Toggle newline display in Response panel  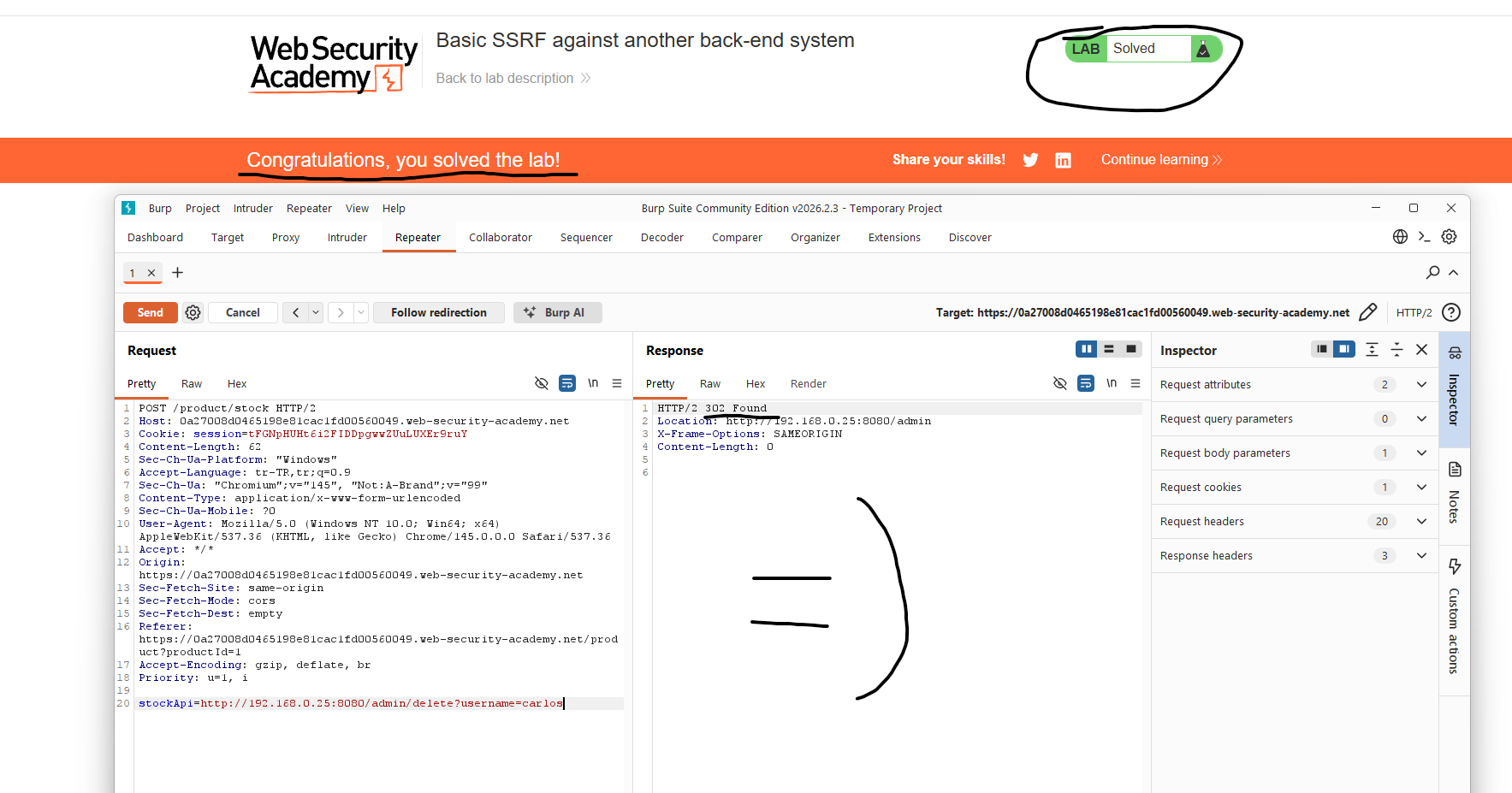click(x=1112, y=383)
